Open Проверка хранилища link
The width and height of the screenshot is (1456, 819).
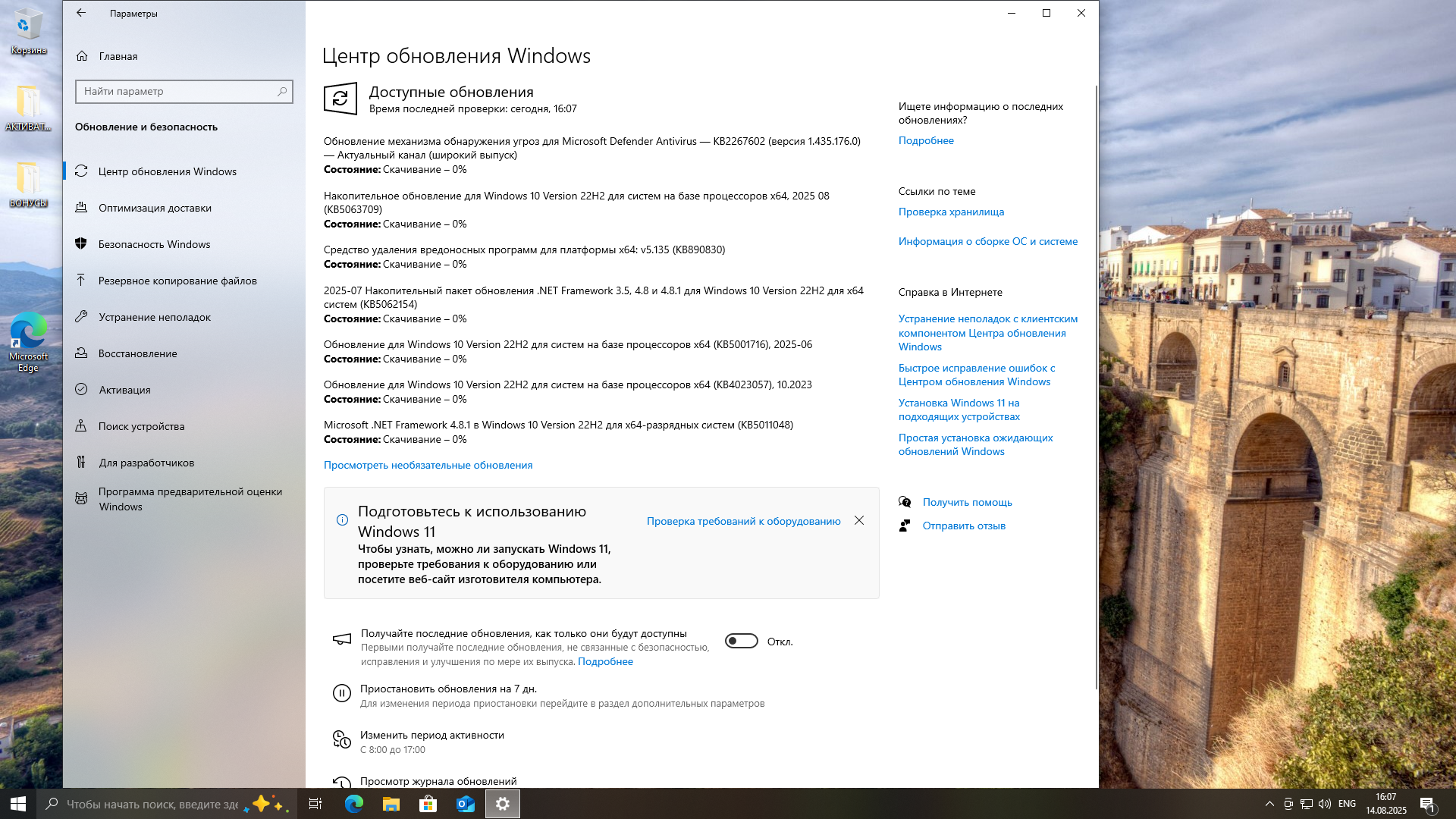951,212
